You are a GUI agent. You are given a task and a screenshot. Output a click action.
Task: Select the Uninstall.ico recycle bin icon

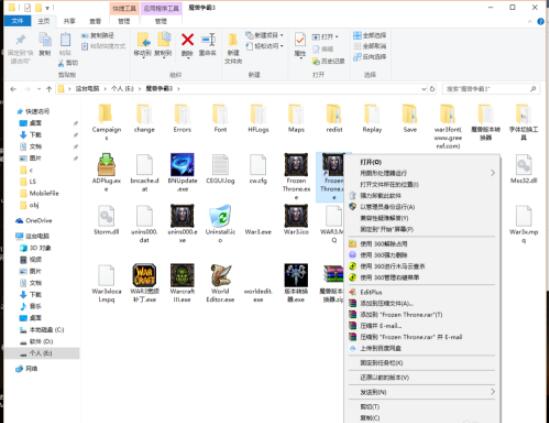pyautogui.click(x=220, y=216)
